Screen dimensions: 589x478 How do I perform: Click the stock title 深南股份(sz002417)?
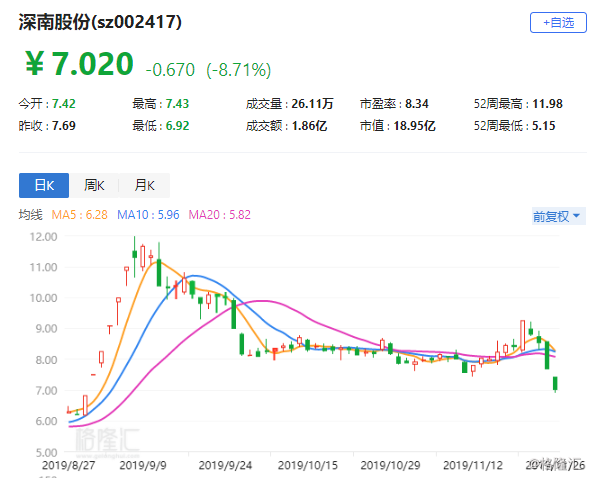[x=100, y=22]
